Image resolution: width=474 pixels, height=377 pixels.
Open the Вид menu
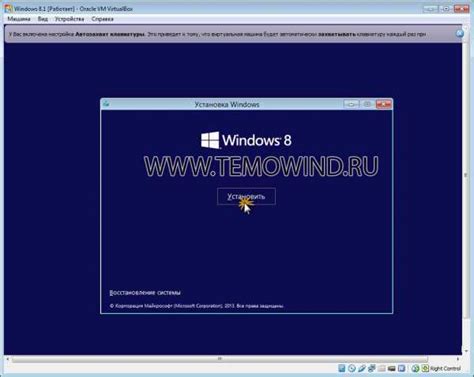coord(43,19)
